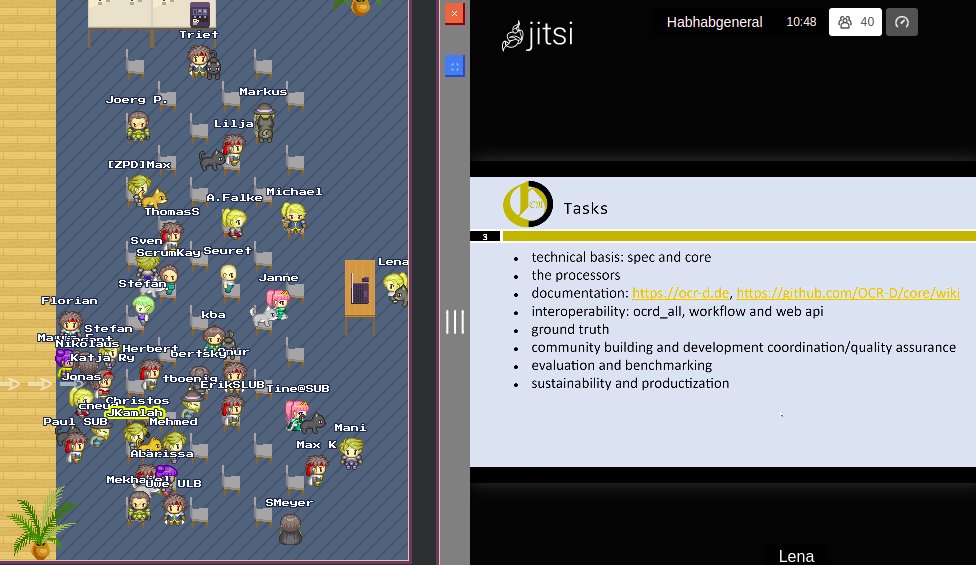
Task: Click the 'evaluation and benchmarking' bullet
Action: pyautogui.click(x=621, y=365)
